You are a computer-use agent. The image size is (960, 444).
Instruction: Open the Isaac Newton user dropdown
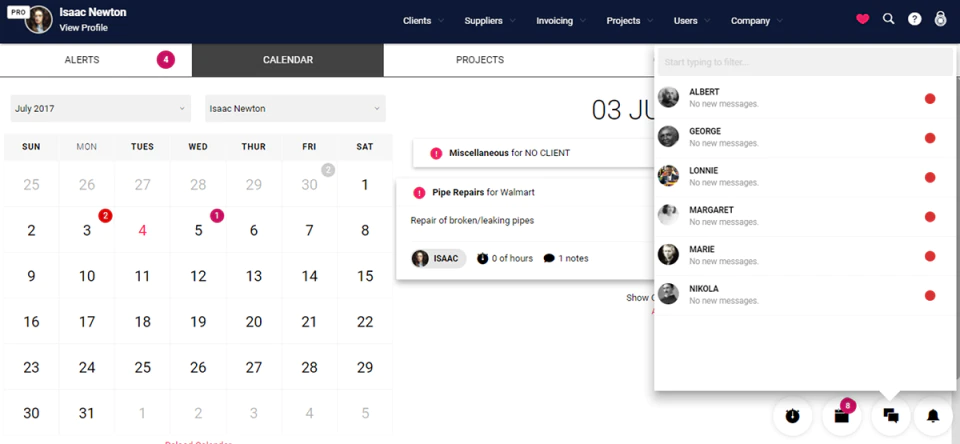295,108
